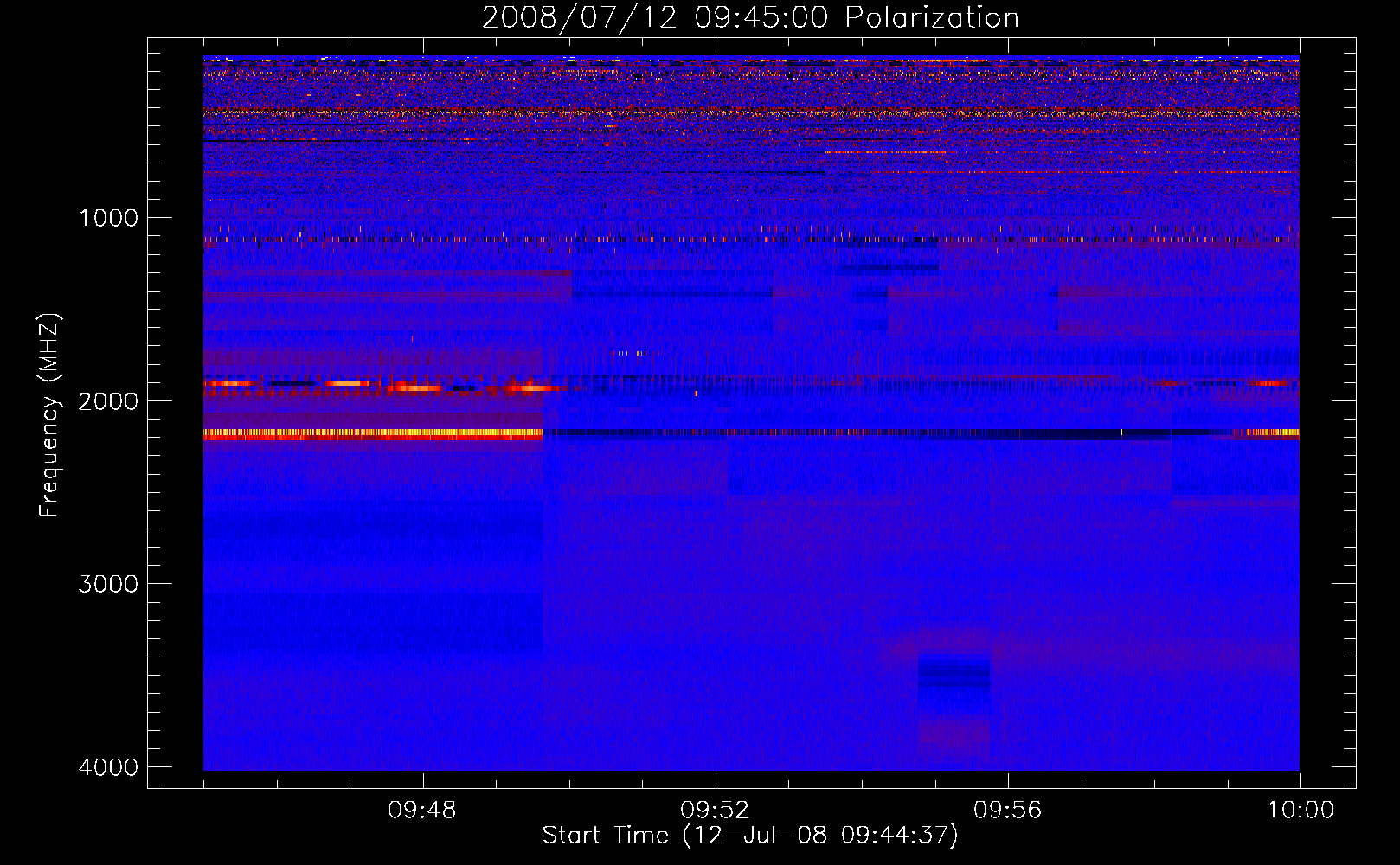Click the 09:56 time tick label
Viewport: 1400px width, 865px height.
pos(1008,811)
